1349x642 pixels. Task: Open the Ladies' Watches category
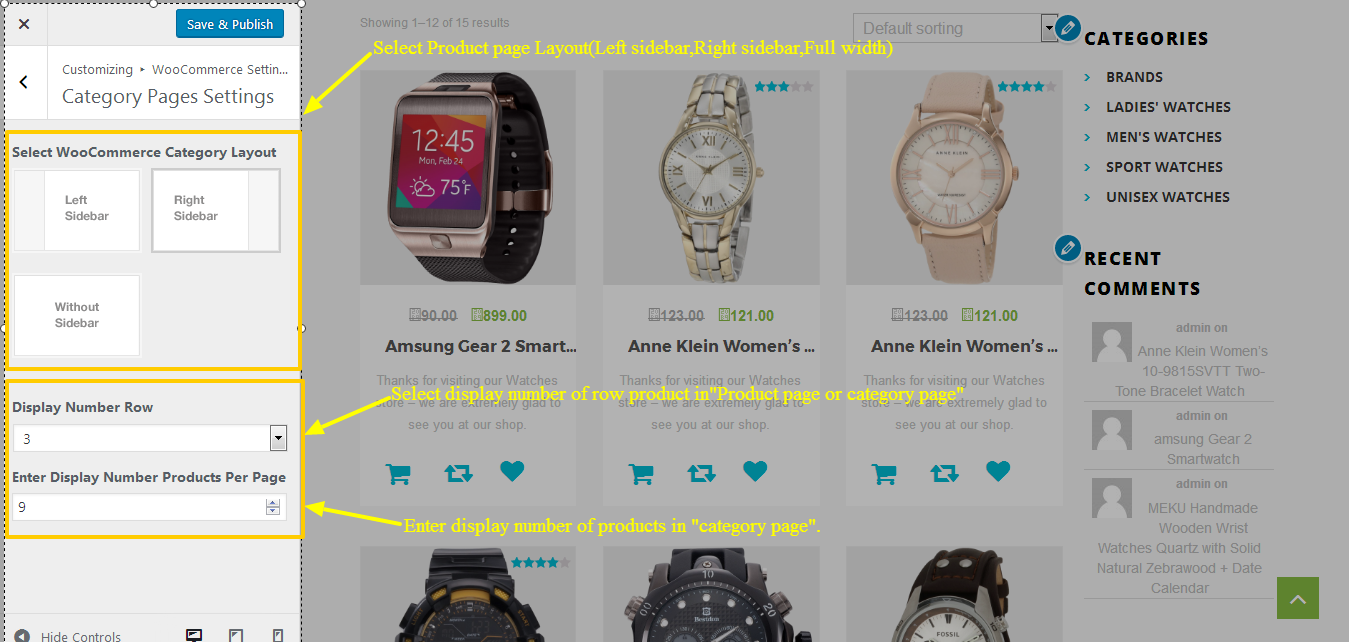coord(1168,107)
